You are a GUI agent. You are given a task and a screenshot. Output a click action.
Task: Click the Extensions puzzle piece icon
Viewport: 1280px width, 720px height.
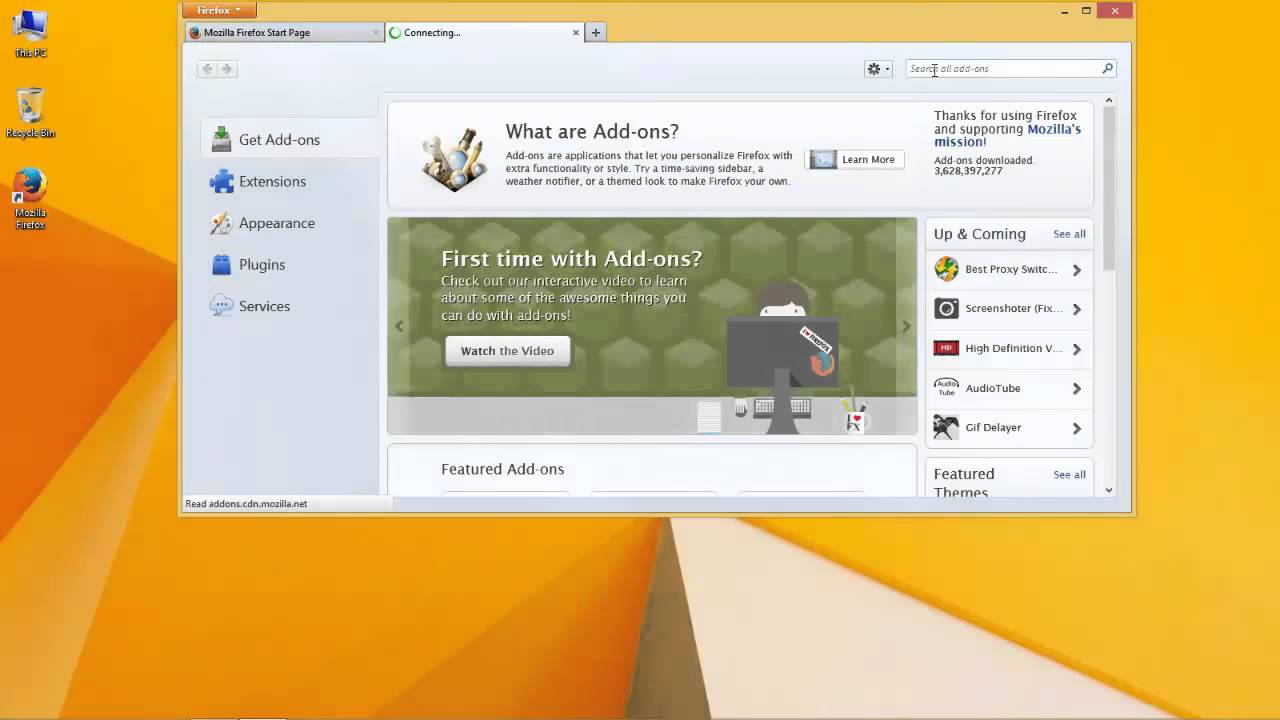(221, 181)
